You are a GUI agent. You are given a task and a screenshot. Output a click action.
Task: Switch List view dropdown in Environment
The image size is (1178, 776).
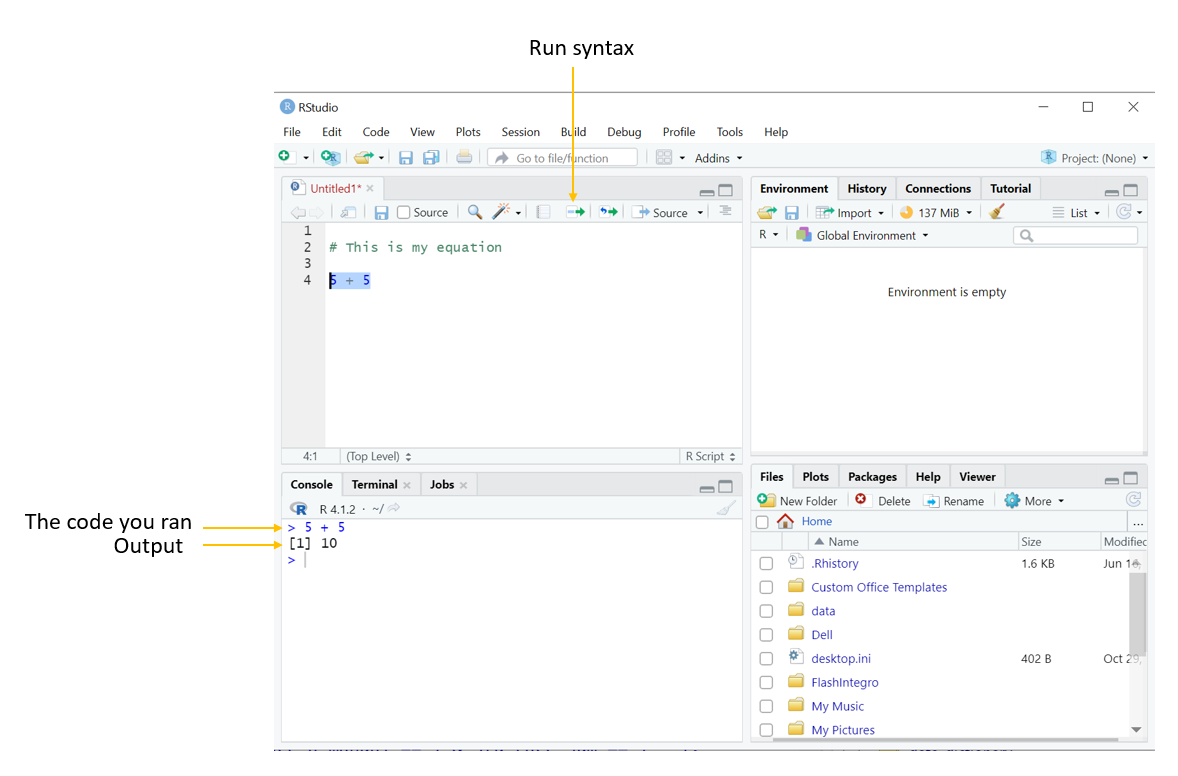1077,213
